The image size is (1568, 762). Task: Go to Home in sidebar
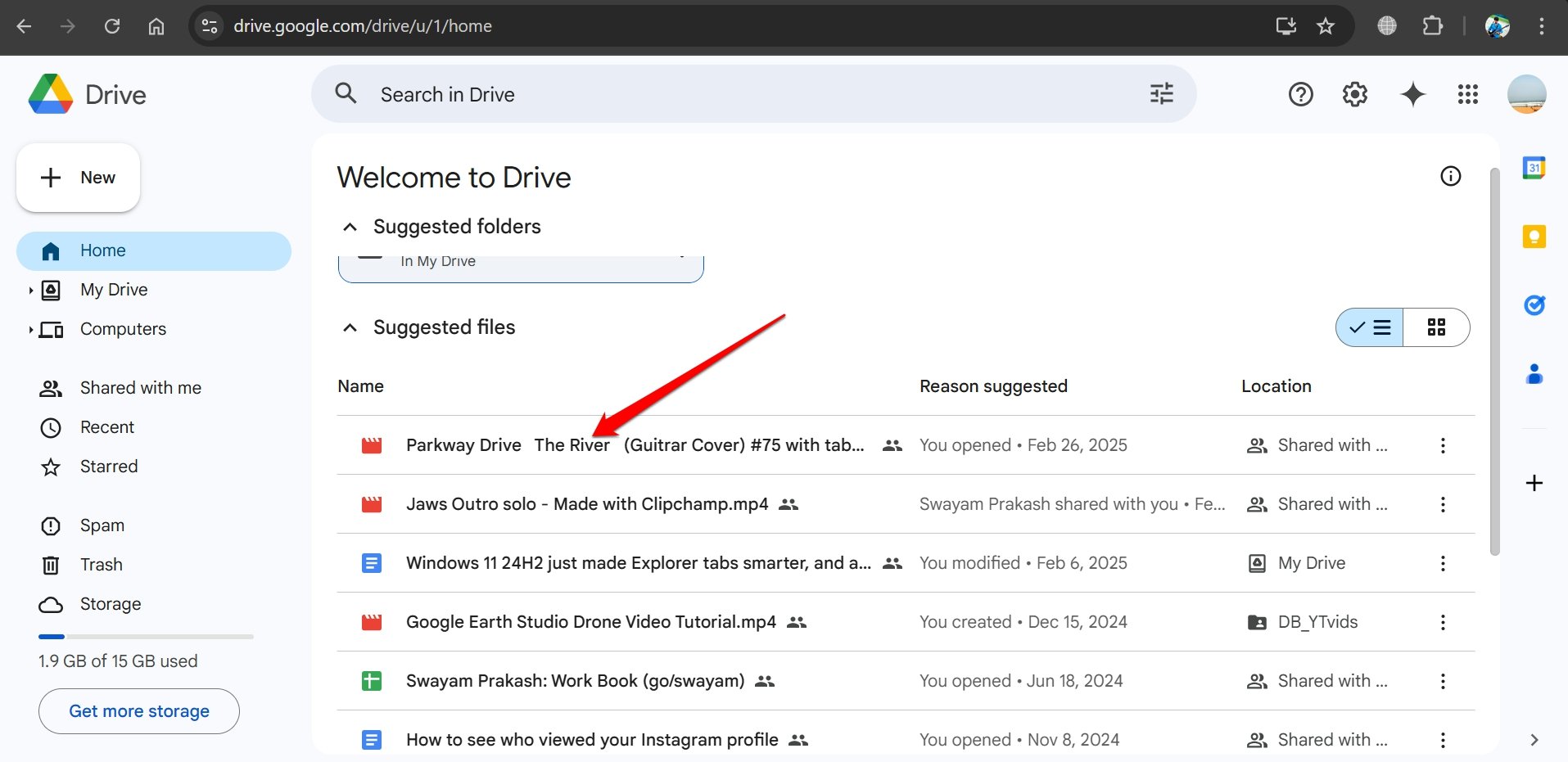pos(154,250)
